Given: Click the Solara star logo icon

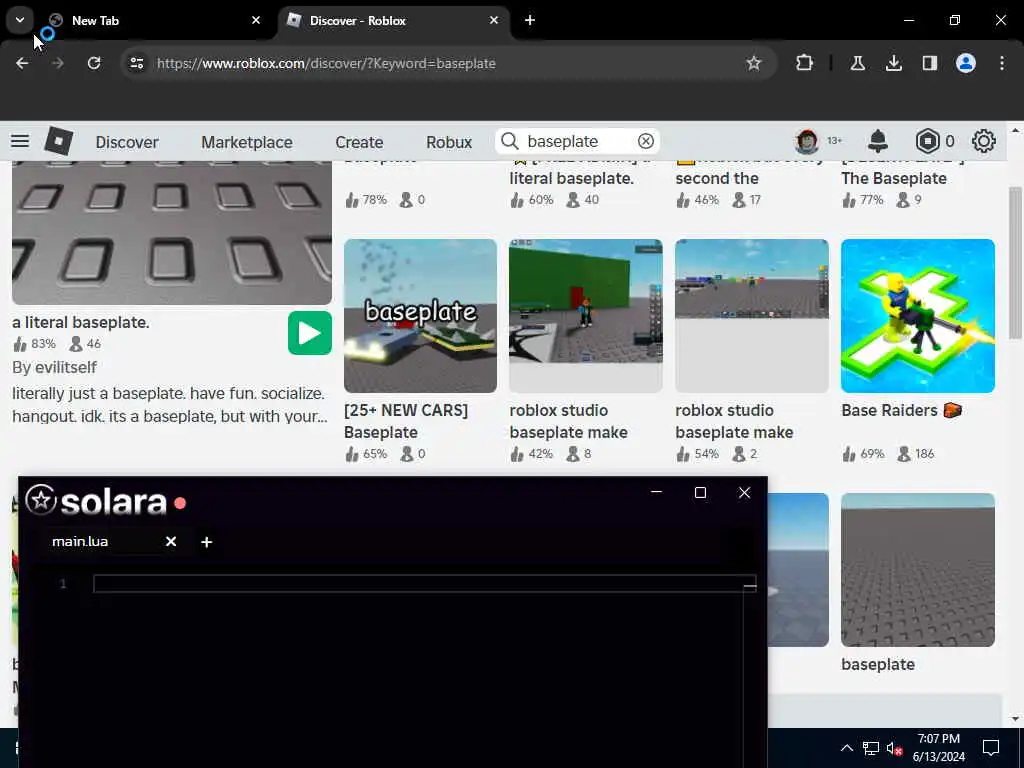Looking at the screenshot, I should 40,500.
